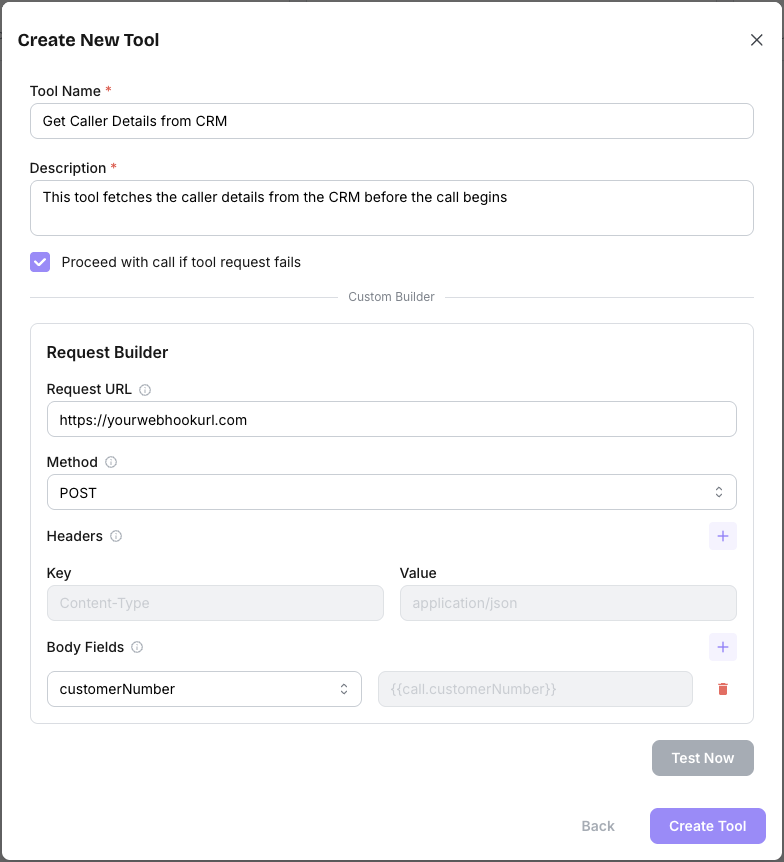This screenshot has width=784, height=862.
Task: Show info tooltip next to Request URL
Action: (145, 390)
